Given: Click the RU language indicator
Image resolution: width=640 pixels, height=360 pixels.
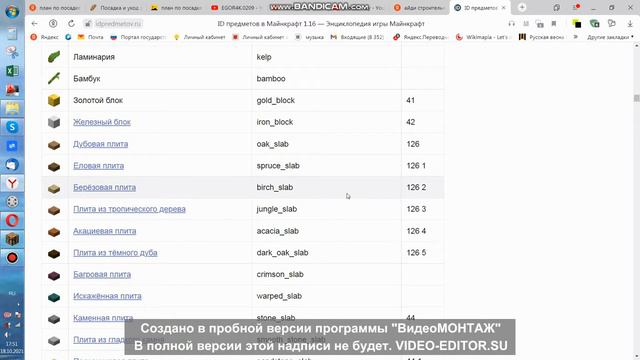Looking at the screenshot, I should (x=12, y=293).
